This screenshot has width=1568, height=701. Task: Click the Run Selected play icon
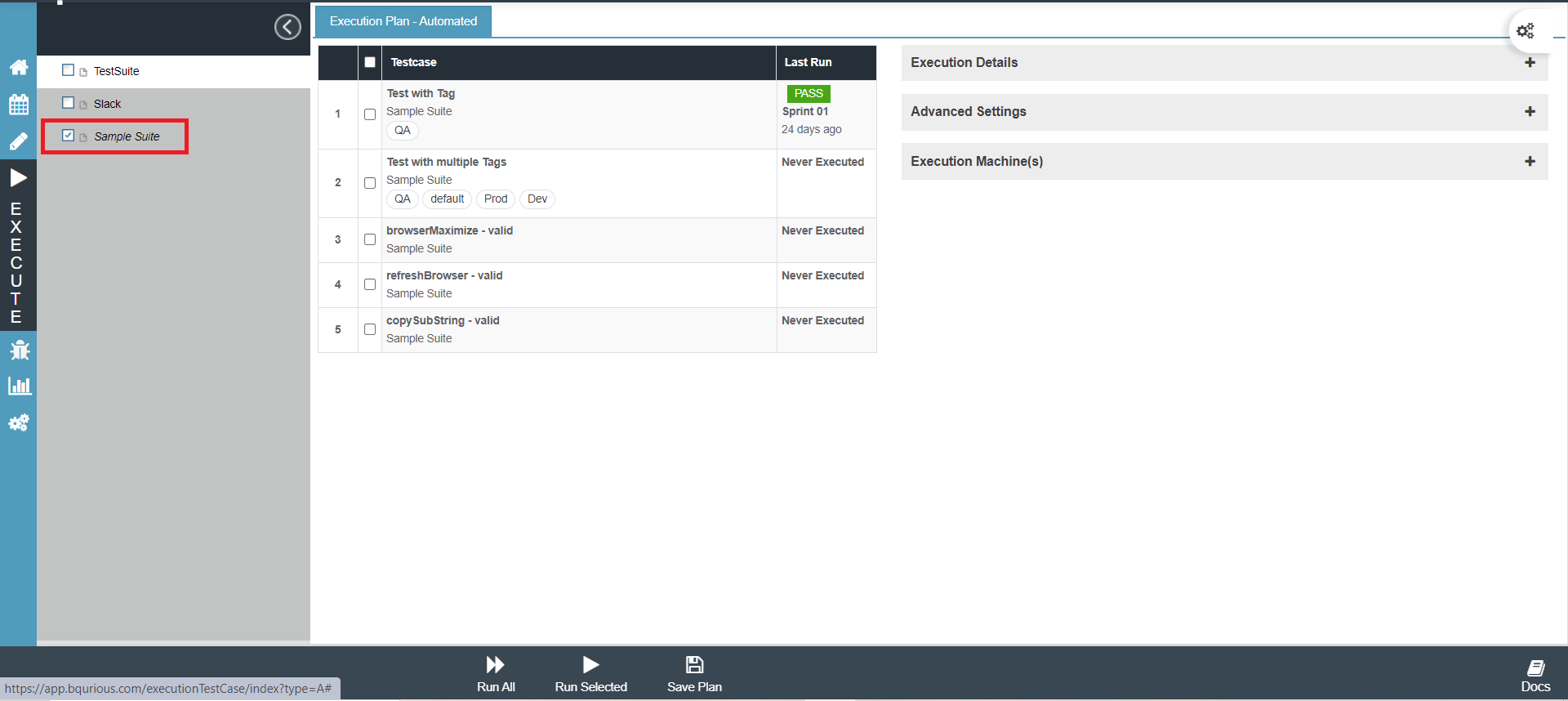[x=591, y=664]
